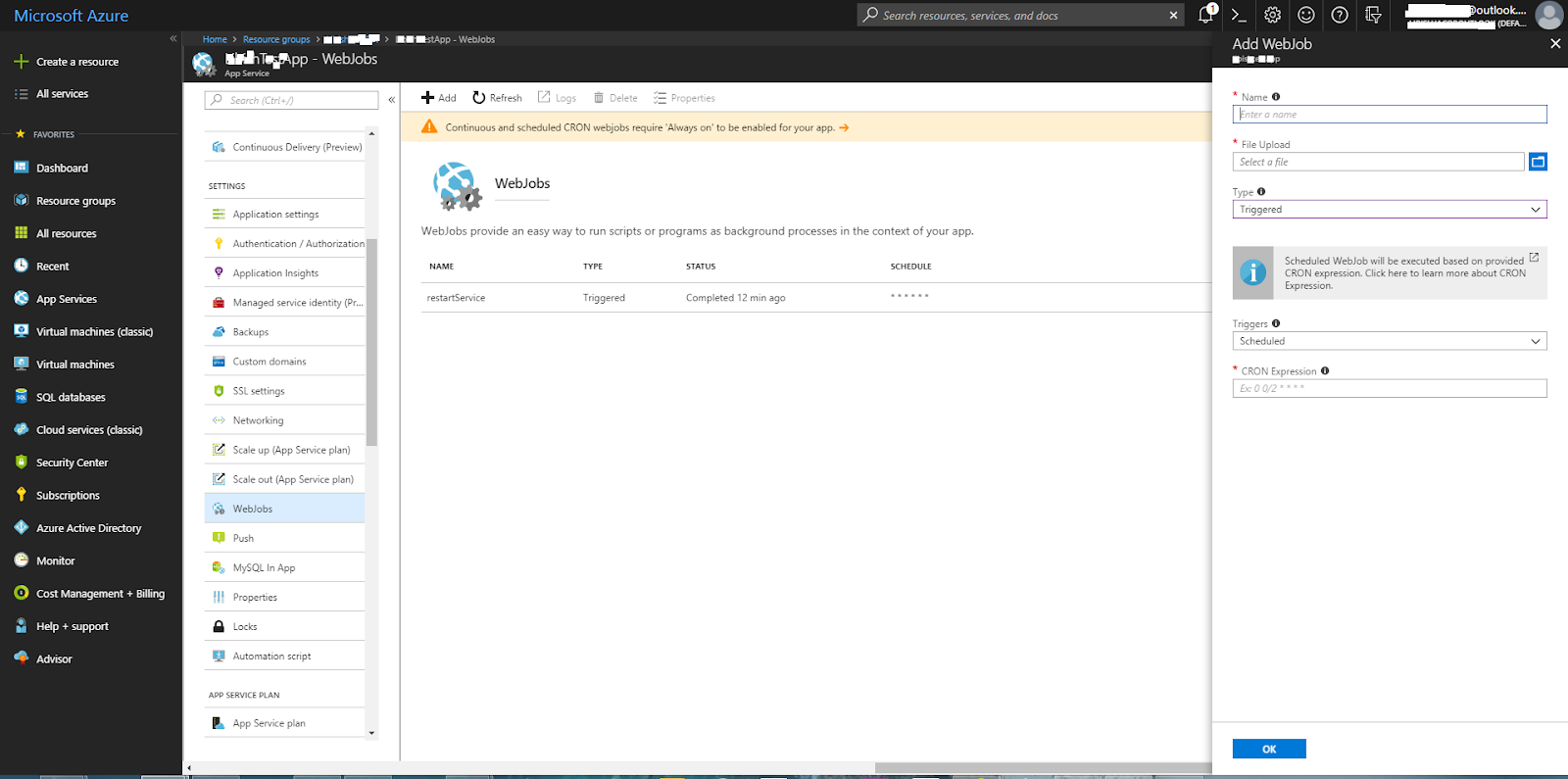Select Application settings menu item
Viewport: 1568px width, 779px height.
(x=284, y=215)
